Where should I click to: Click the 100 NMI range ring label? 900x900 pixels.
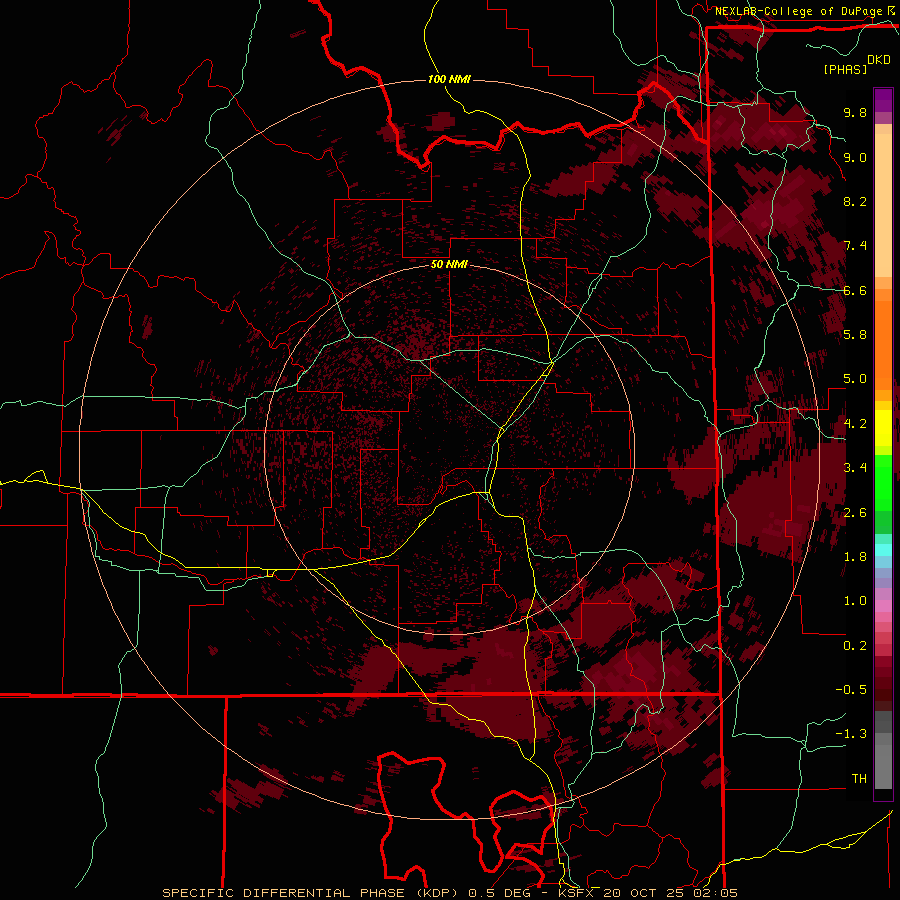coord(449,79)
